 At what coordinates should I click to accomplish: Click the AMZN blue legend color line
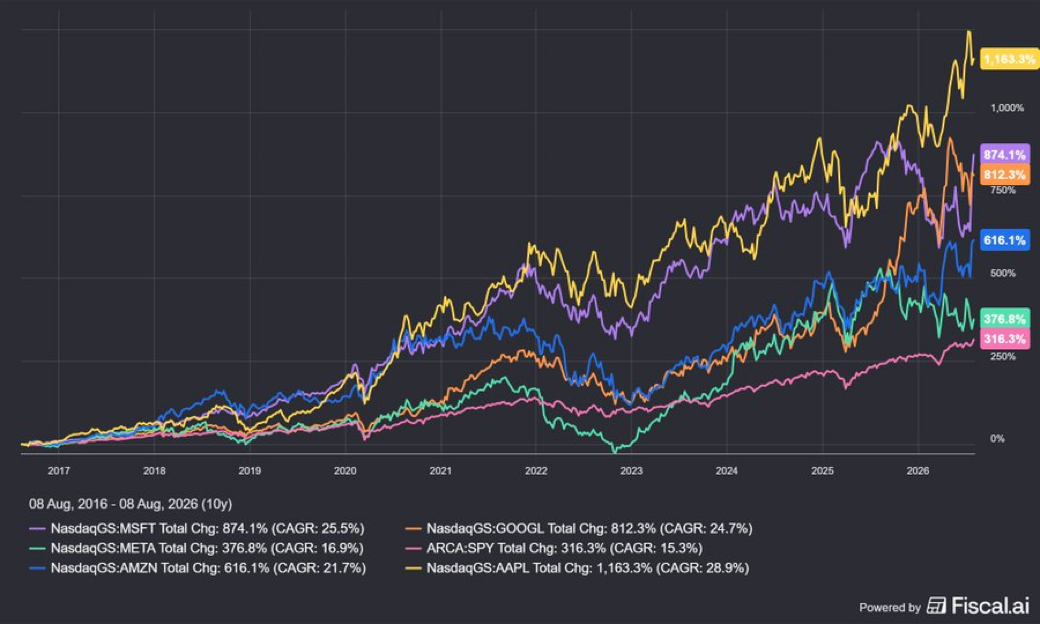point(38,568)
